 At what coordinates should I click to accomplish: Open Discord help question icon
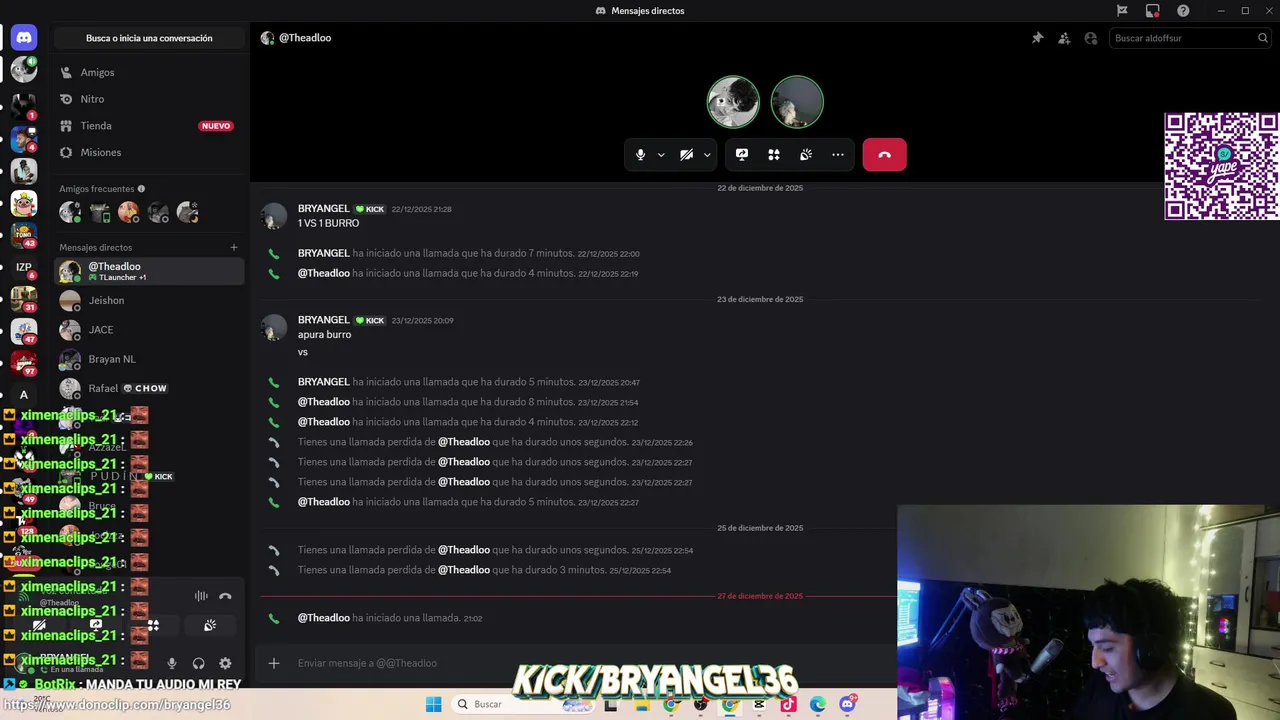[1184, 10]
